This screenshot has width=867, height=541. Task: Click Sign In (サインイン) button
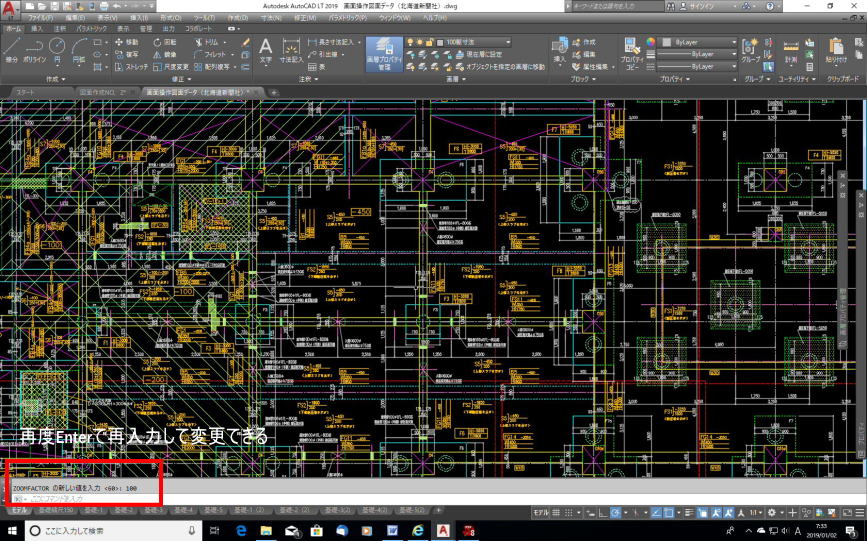tap(699, 6)
